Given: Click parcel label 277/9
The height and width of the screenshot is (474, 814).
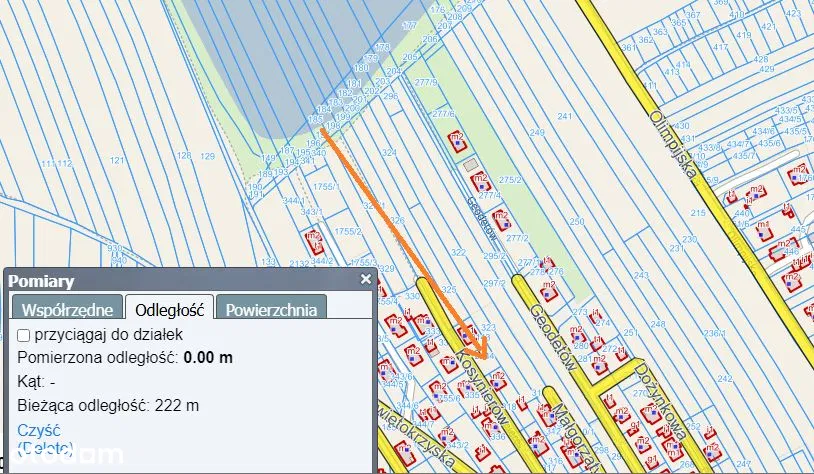Looking at the screenshot, I should tap(426, 82).
